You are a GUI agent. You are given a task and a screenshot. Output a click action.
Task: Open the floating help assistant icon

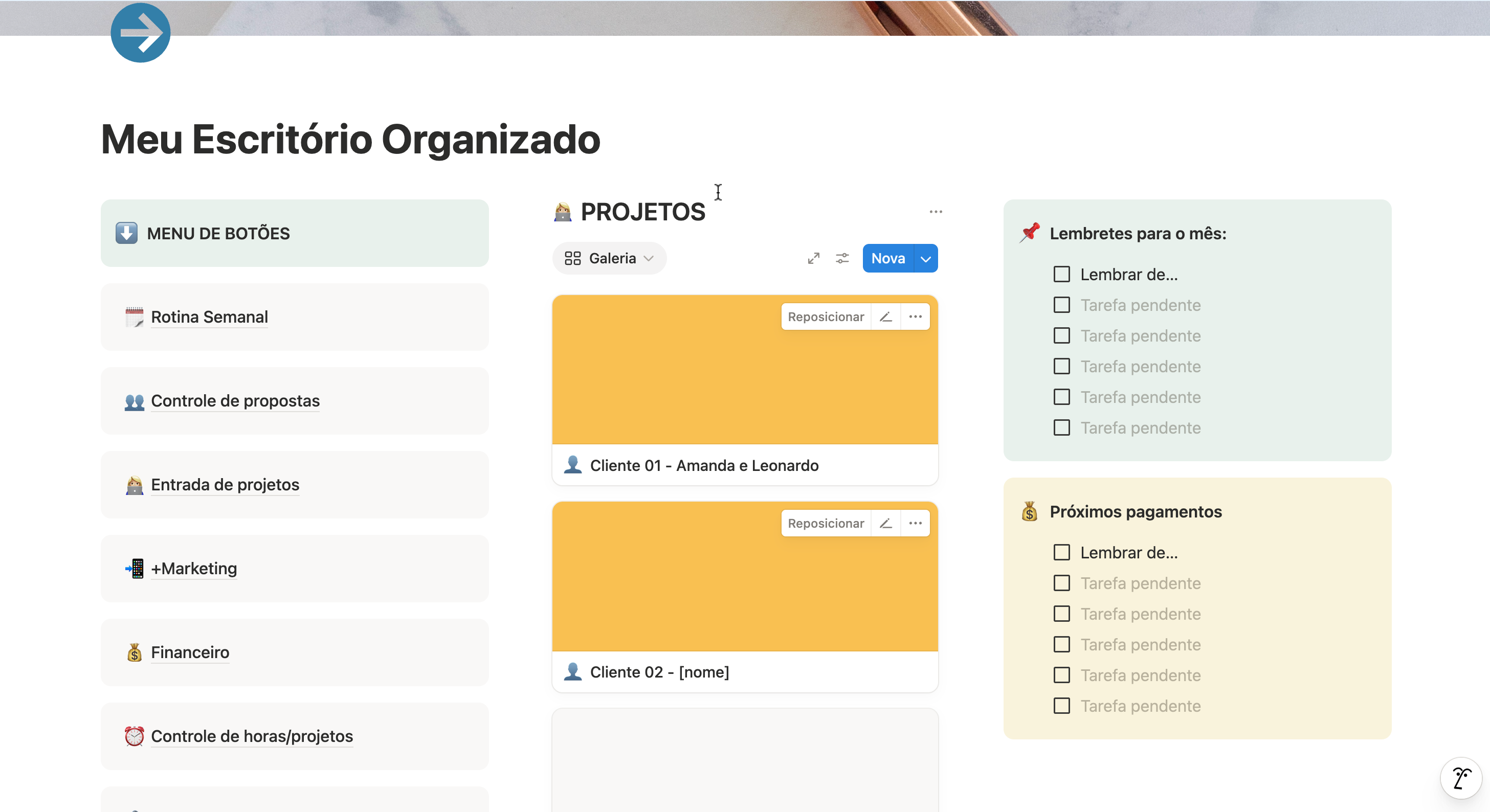pyautogui.click(x=1461, y=778)
